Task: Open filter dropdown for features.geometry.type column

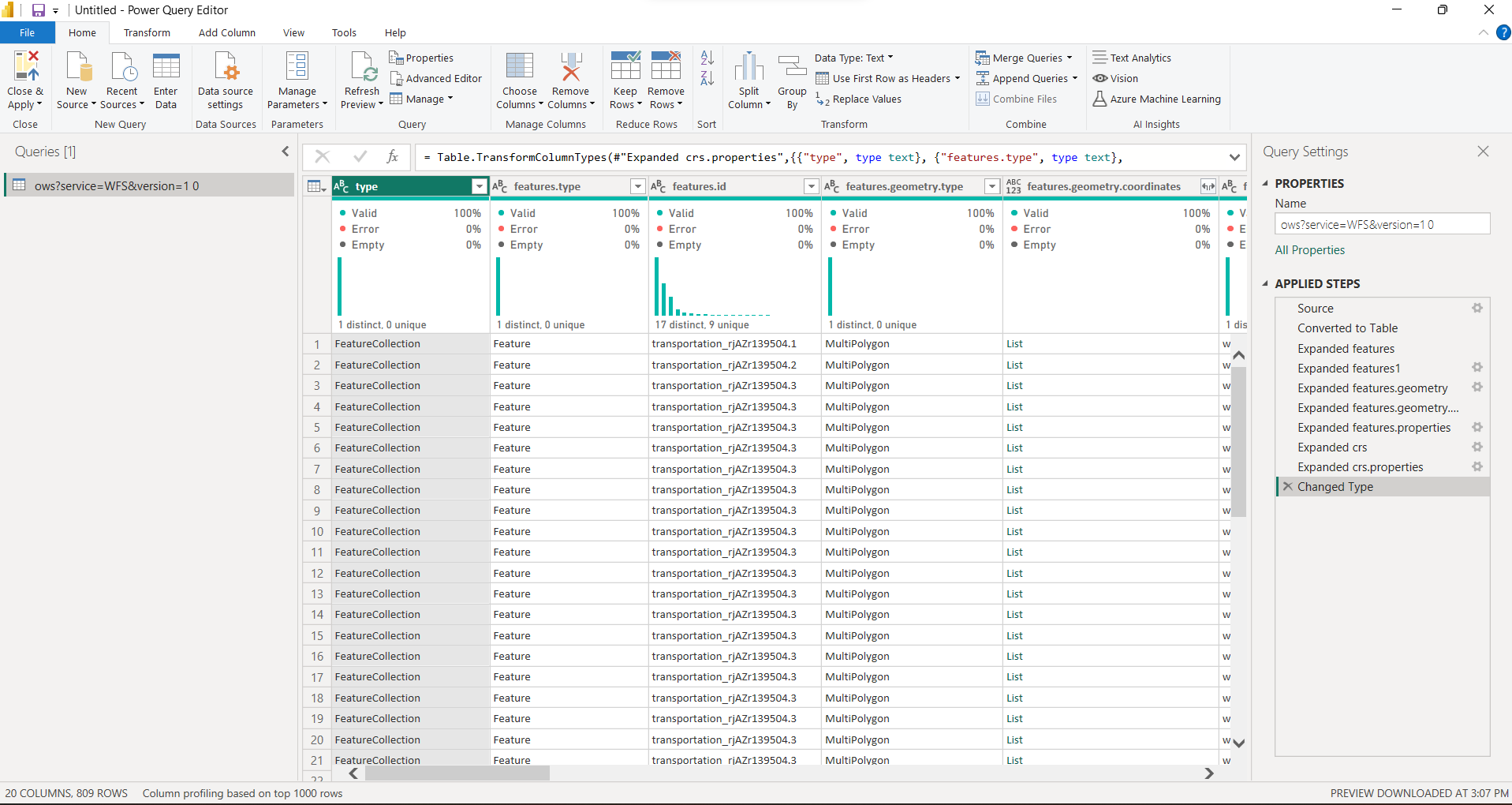Action: click(x=992, y=186)
